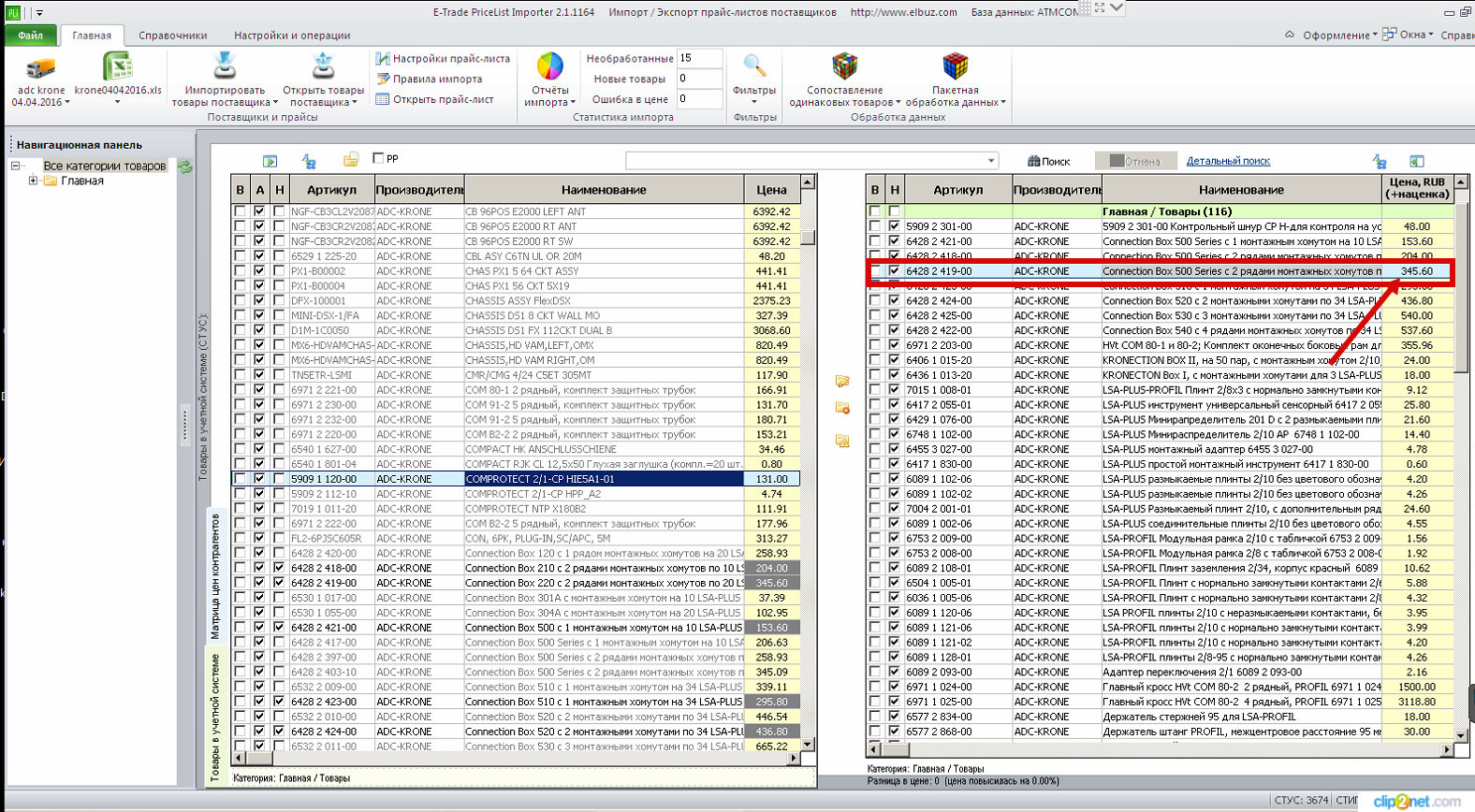This screenshot has height=812, width=1475.
Task: Collapse the Все категории товаров tree node
Action: 16,166
